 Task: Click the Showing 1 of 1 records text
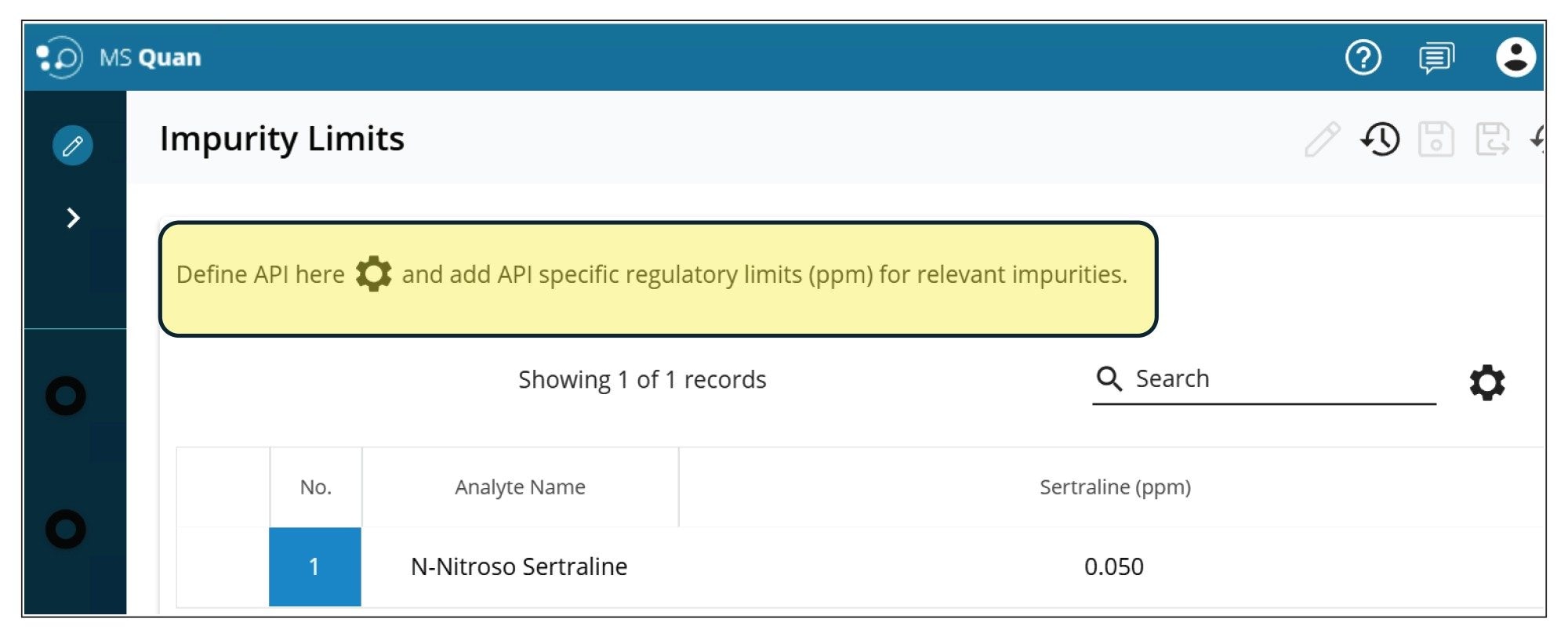tap(642, 380)
